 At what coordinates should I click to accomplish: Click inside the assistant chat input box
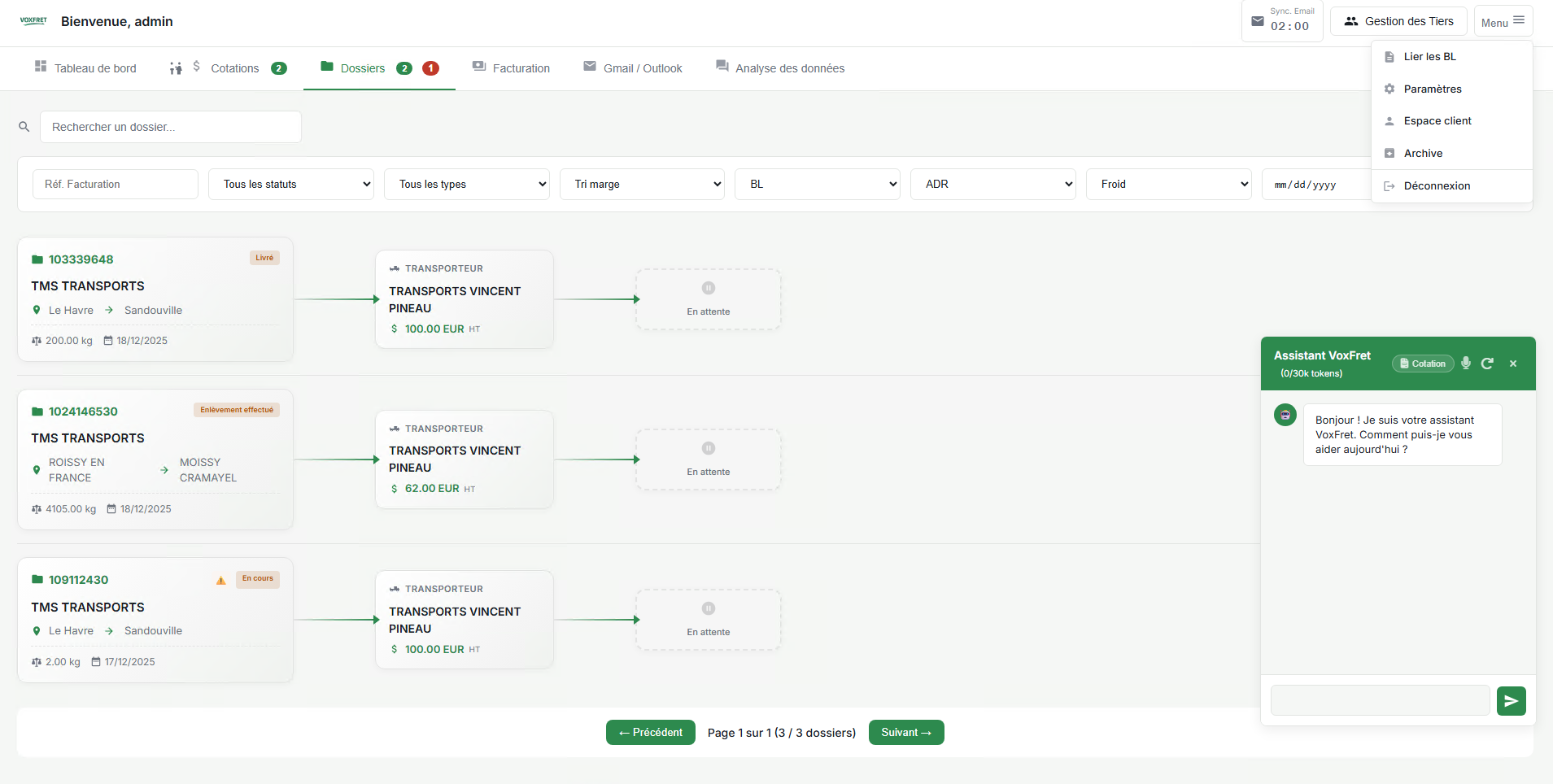[1380, 700]
